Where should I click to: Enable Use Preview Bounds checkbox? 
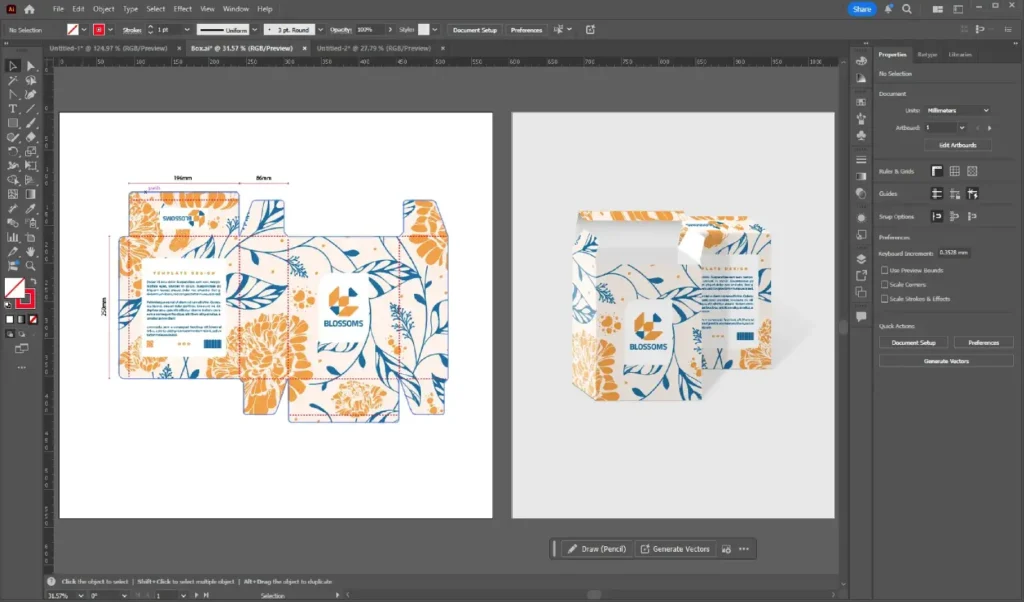(884, 270)
